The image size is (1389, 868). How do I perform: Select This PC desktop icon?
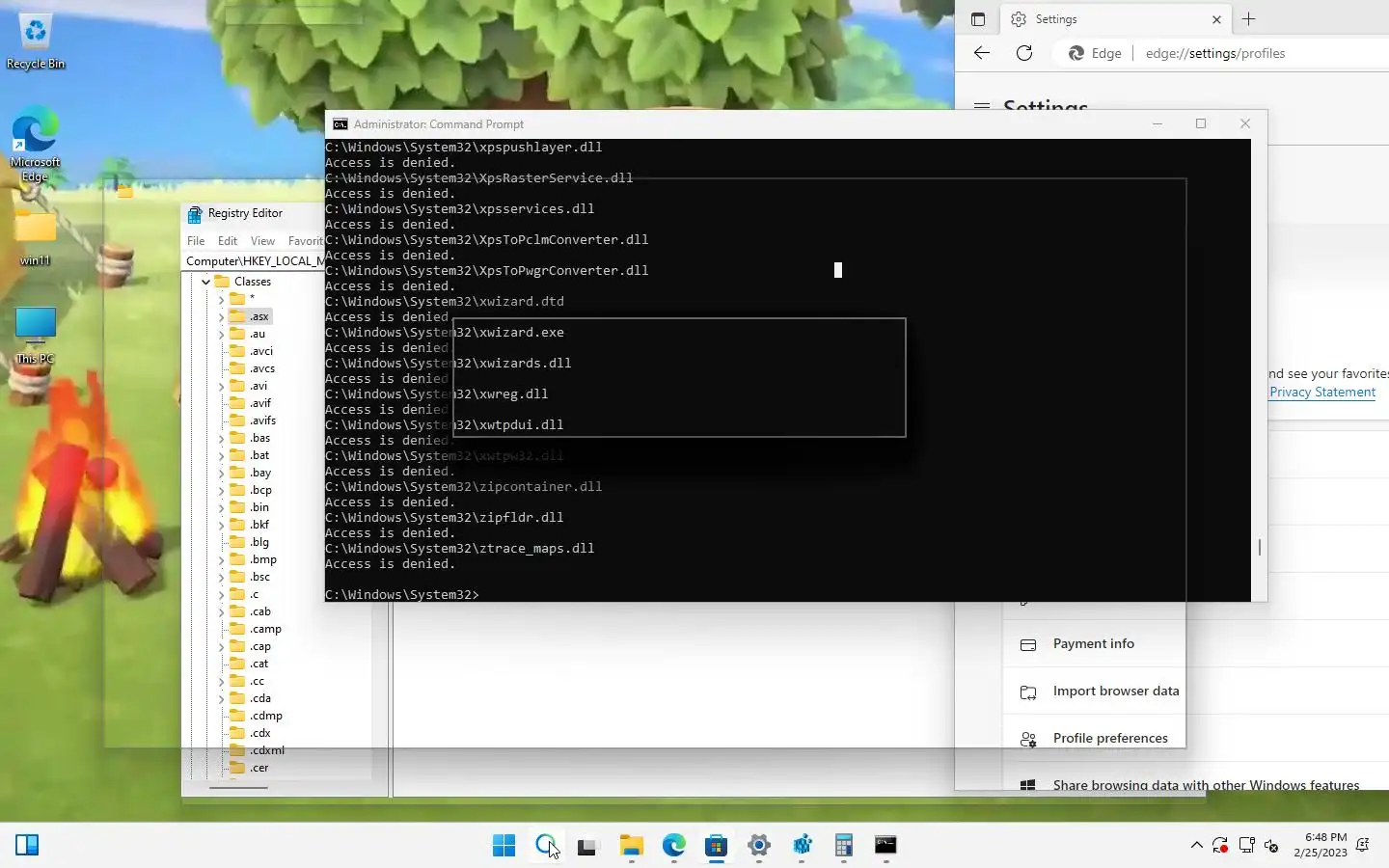pos(36,336)
